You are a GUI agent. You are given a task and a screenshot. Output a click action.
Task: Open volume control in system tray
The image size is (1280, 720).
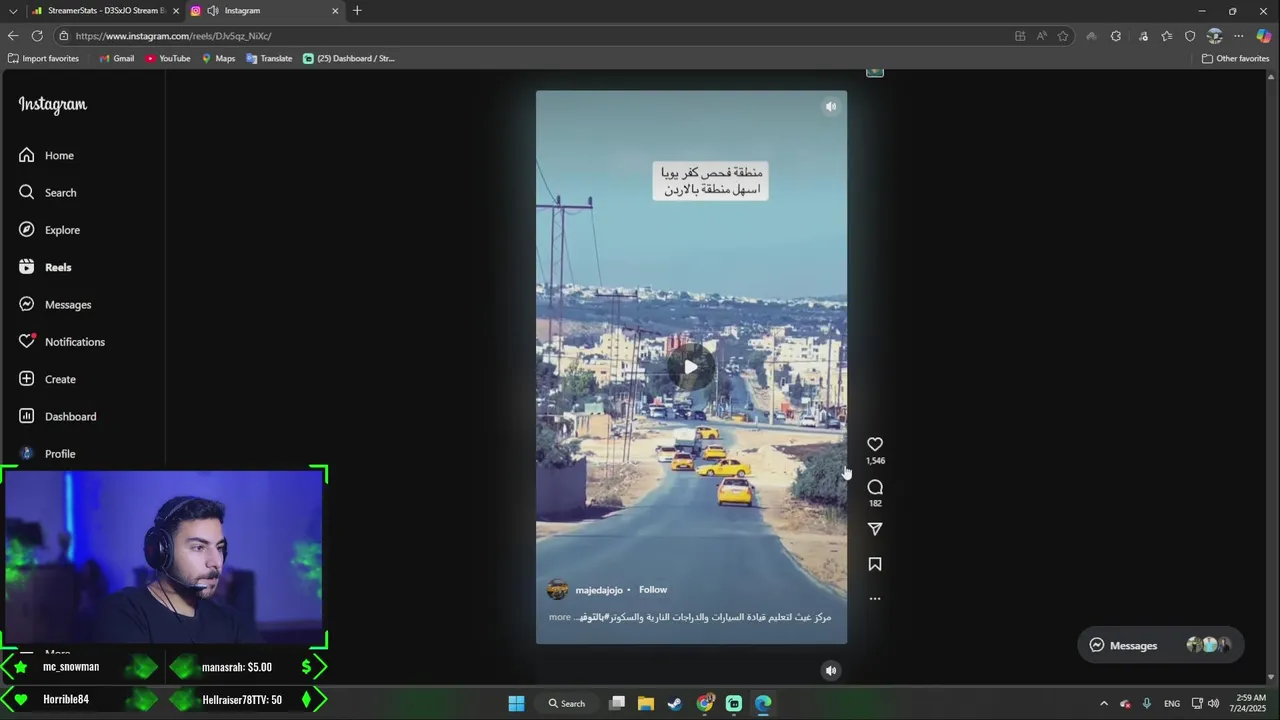click(1213, 703)
